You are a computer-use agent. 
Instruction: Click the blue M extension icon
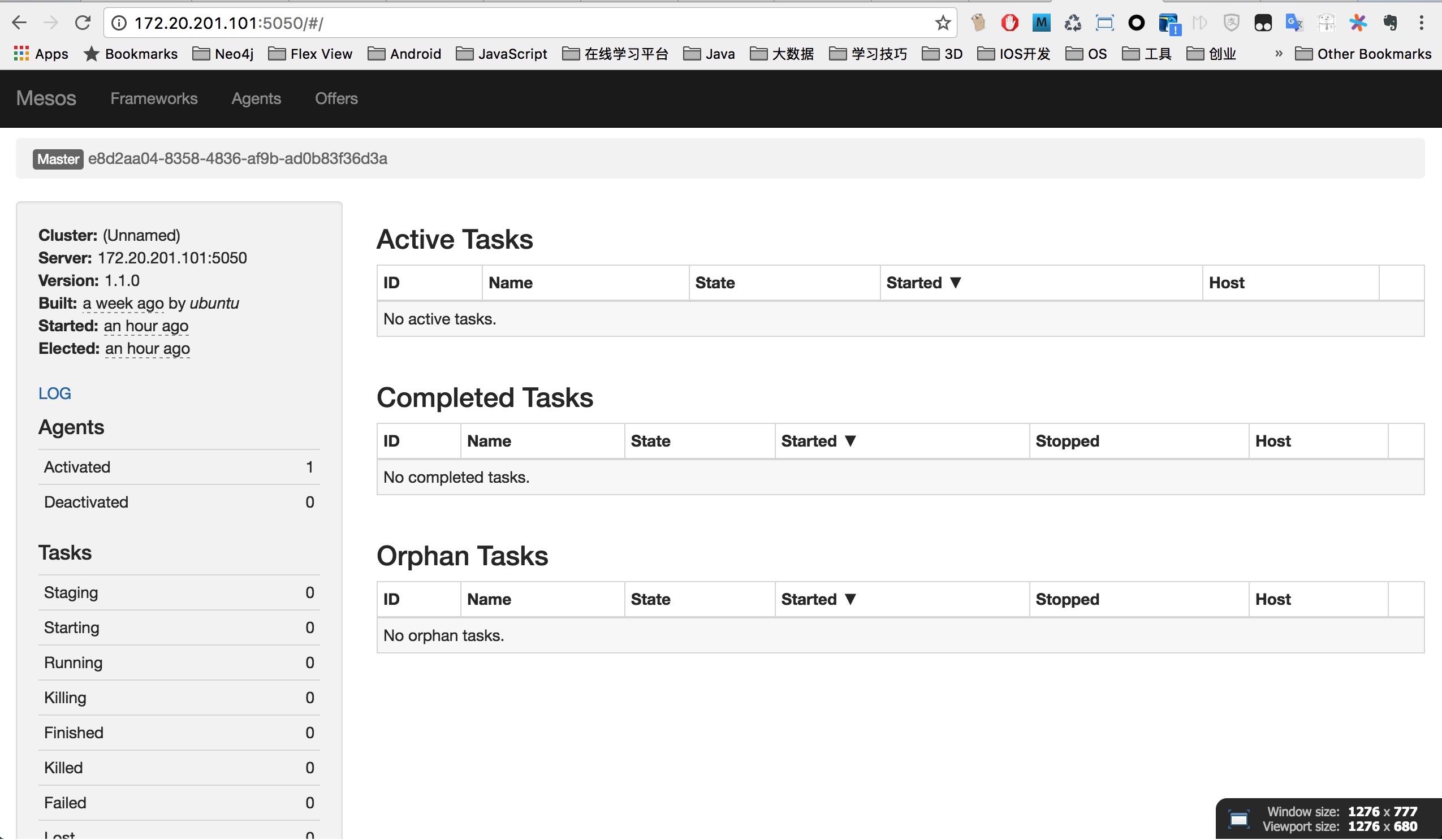tap(1042, 23)
